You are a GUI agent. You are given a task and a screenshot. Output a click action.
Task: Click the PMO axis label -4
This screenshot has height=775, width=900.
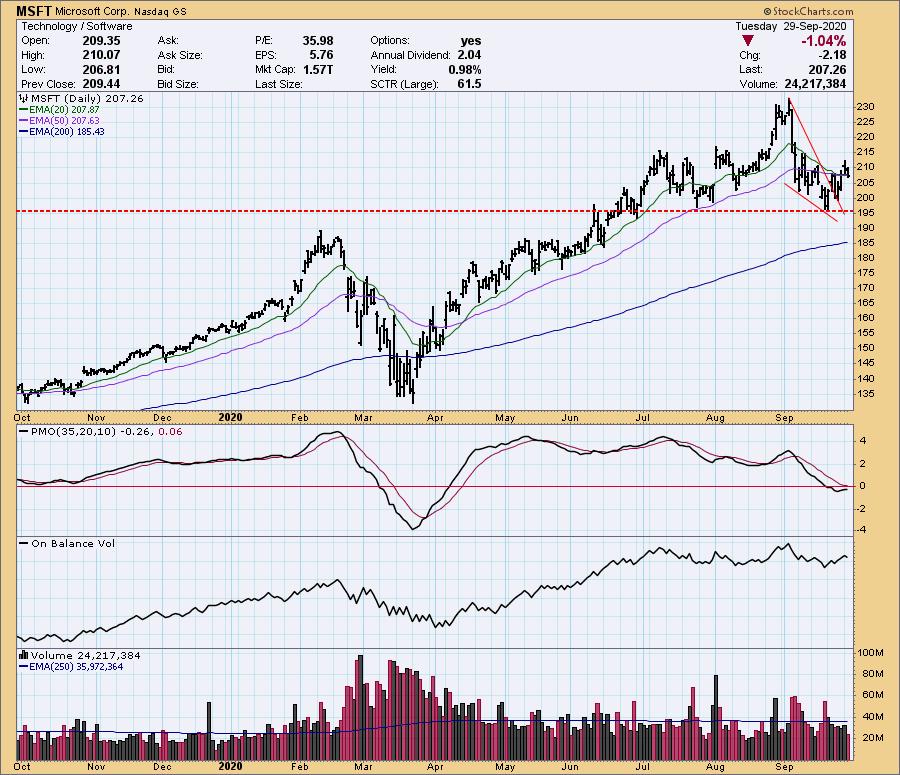coord(861,530)
